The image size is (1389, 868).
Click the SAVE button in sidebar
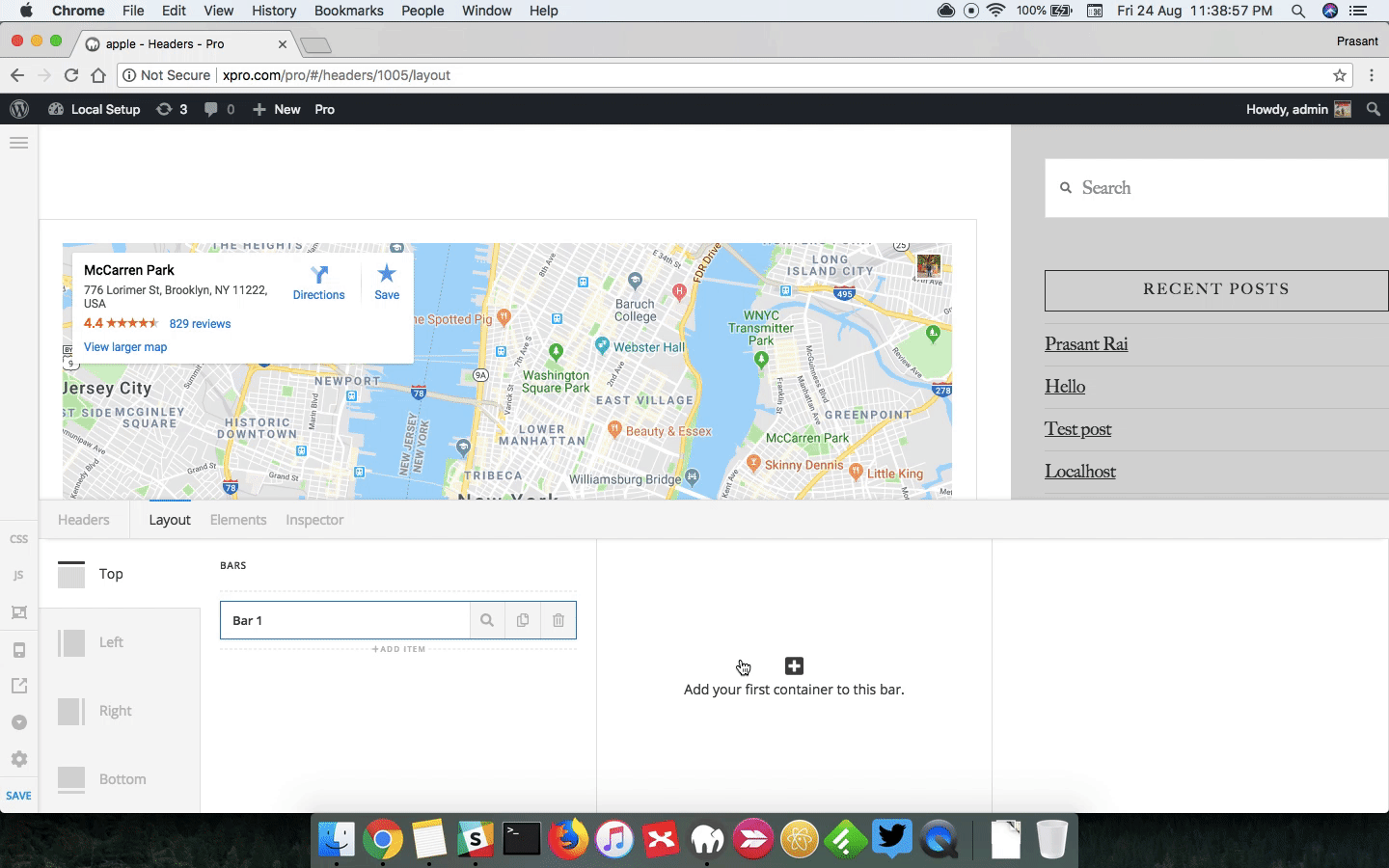18,796
